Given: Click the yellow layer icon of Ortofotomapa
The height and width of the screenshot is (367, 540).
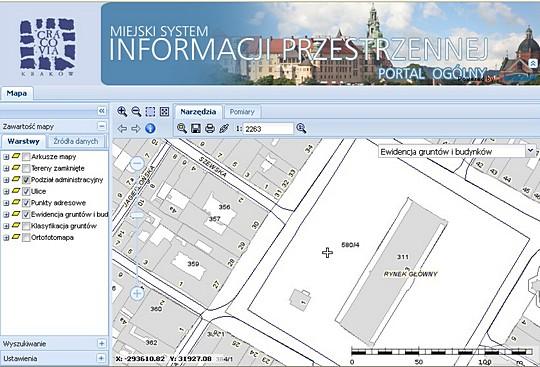Looking at the screenshot, I should point(16,237).
